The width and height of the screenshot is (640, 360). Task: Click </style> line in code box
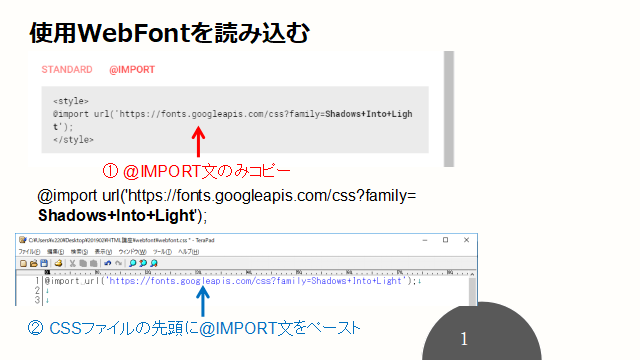(x=73, y=140)
